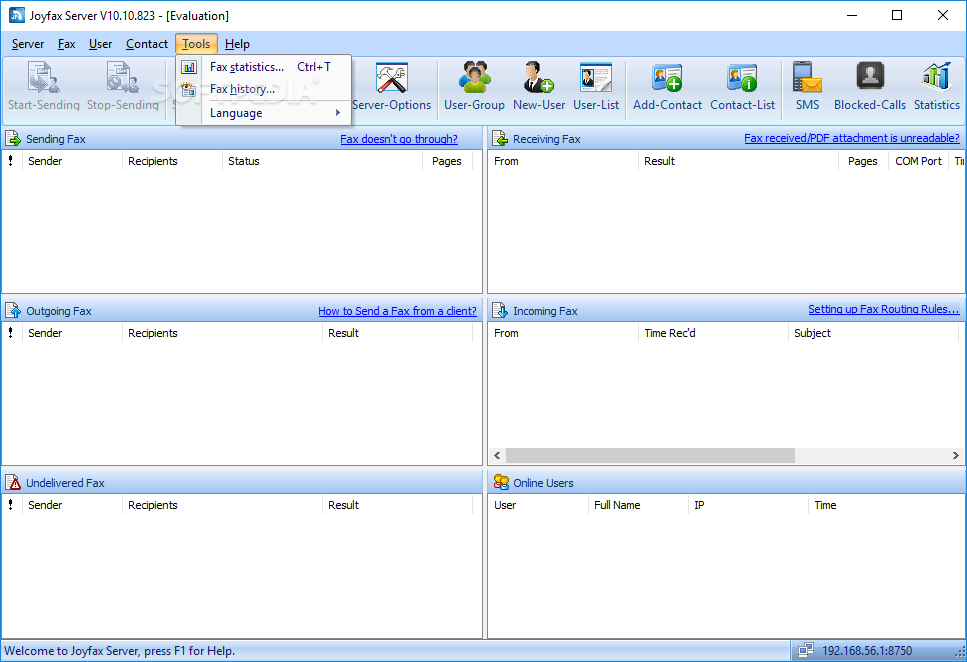Viewport: 967px width, 662px height.
Task: Sort Receiving Fax by Pages column
Action: click(863, 161)
